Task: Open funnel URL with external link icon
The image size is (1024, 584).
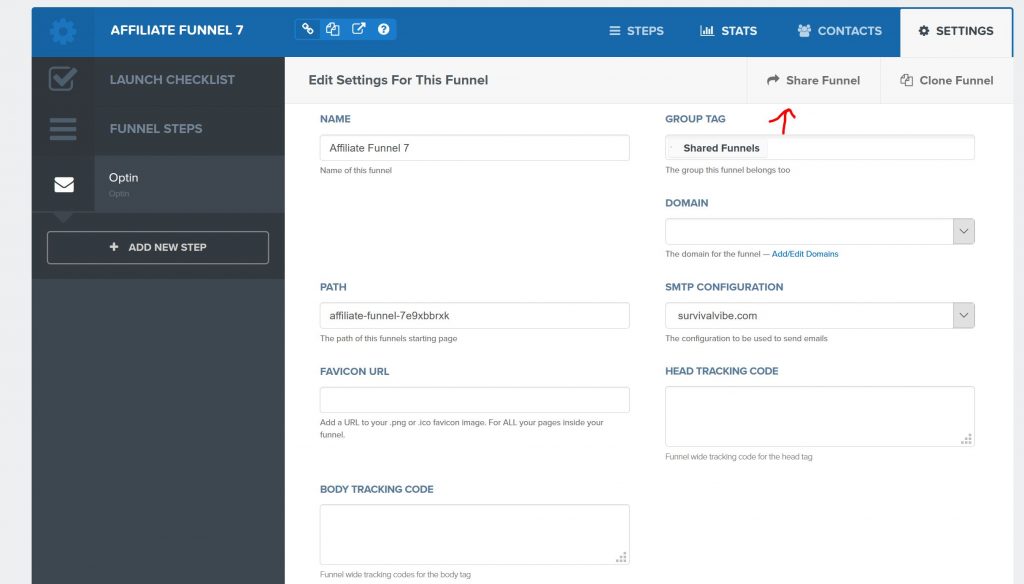Action: 359,29
